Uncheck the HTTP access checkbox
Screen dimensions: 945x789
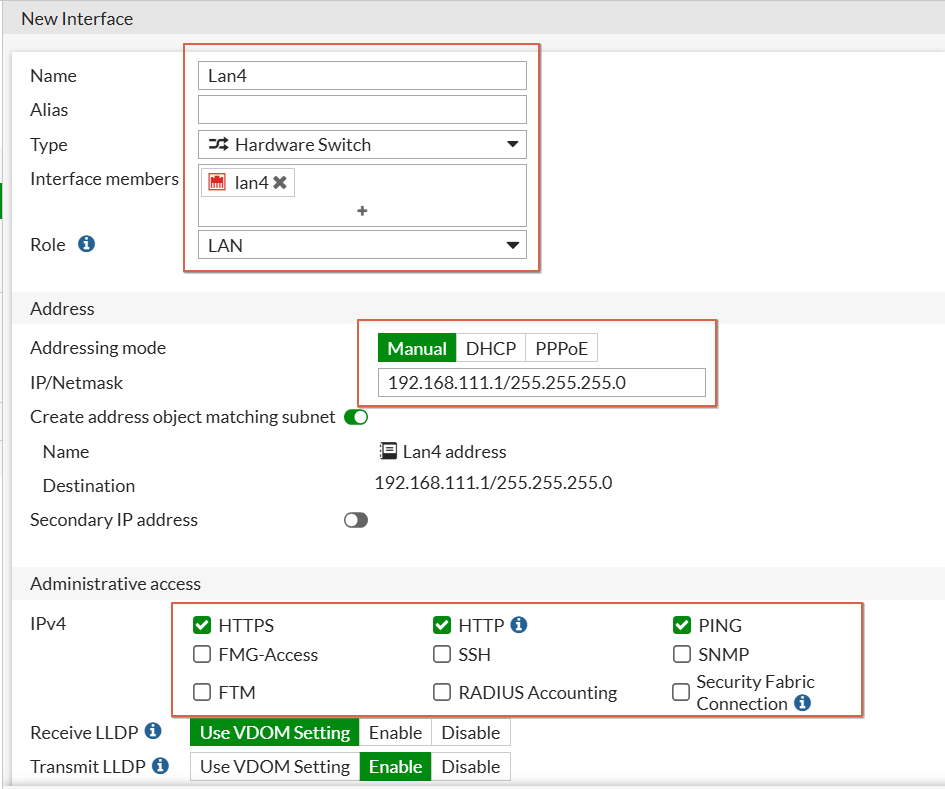point(442,625)
